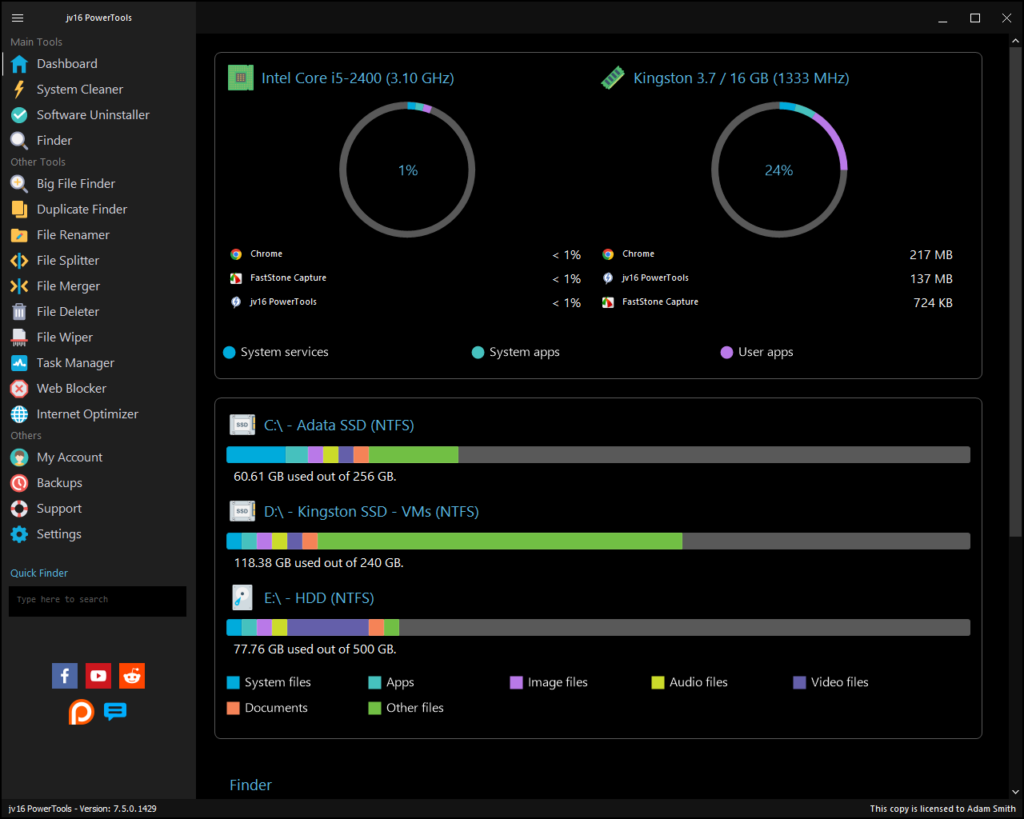Click the File Deleter trash icon

coord(20,312)
